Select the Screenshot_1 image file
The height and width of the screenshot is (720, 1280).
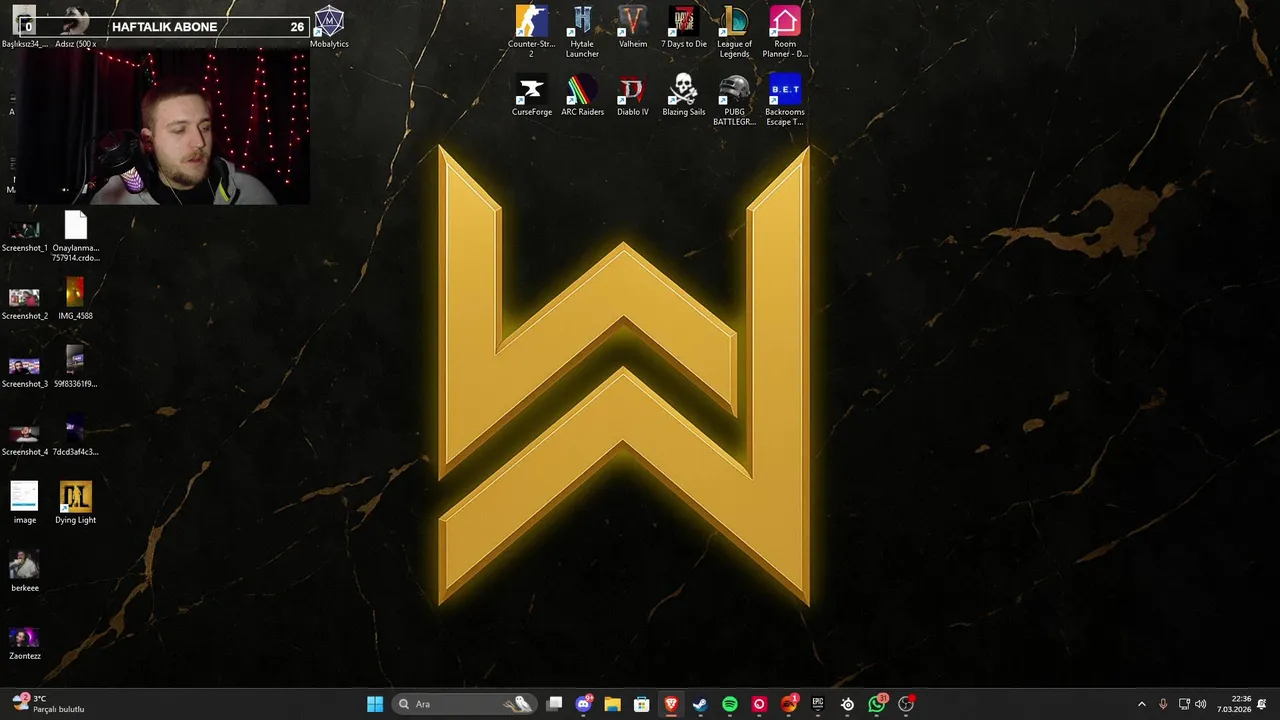24,235
